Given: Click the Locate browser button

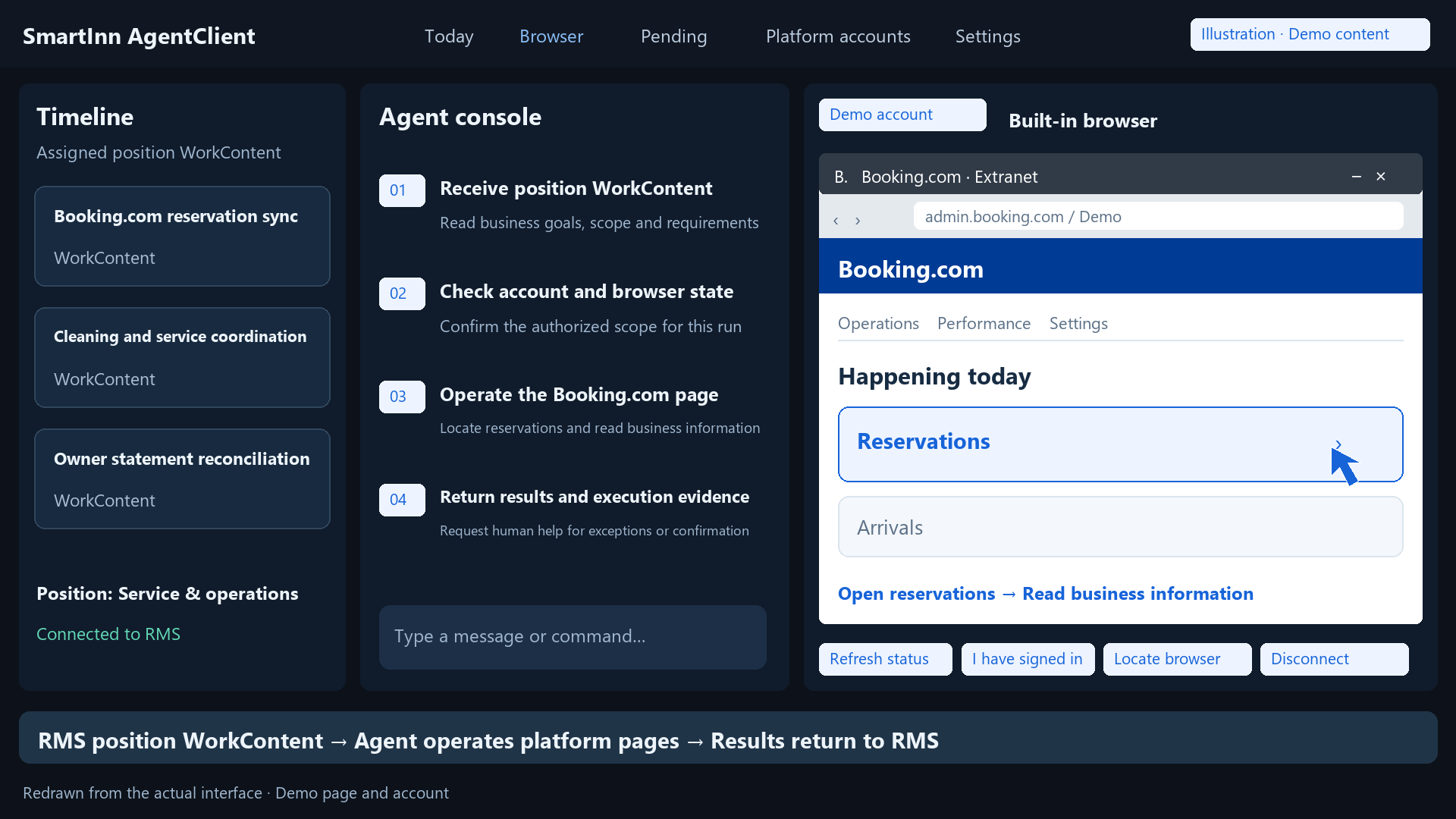Looking at the screenshot, I should pos(1177,659).
